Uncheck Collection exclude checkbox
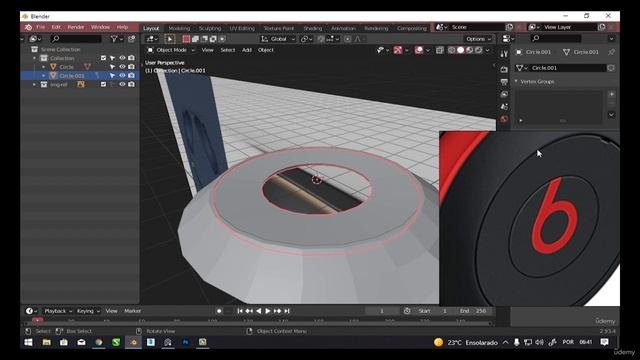640x360 pixels. 103,58
